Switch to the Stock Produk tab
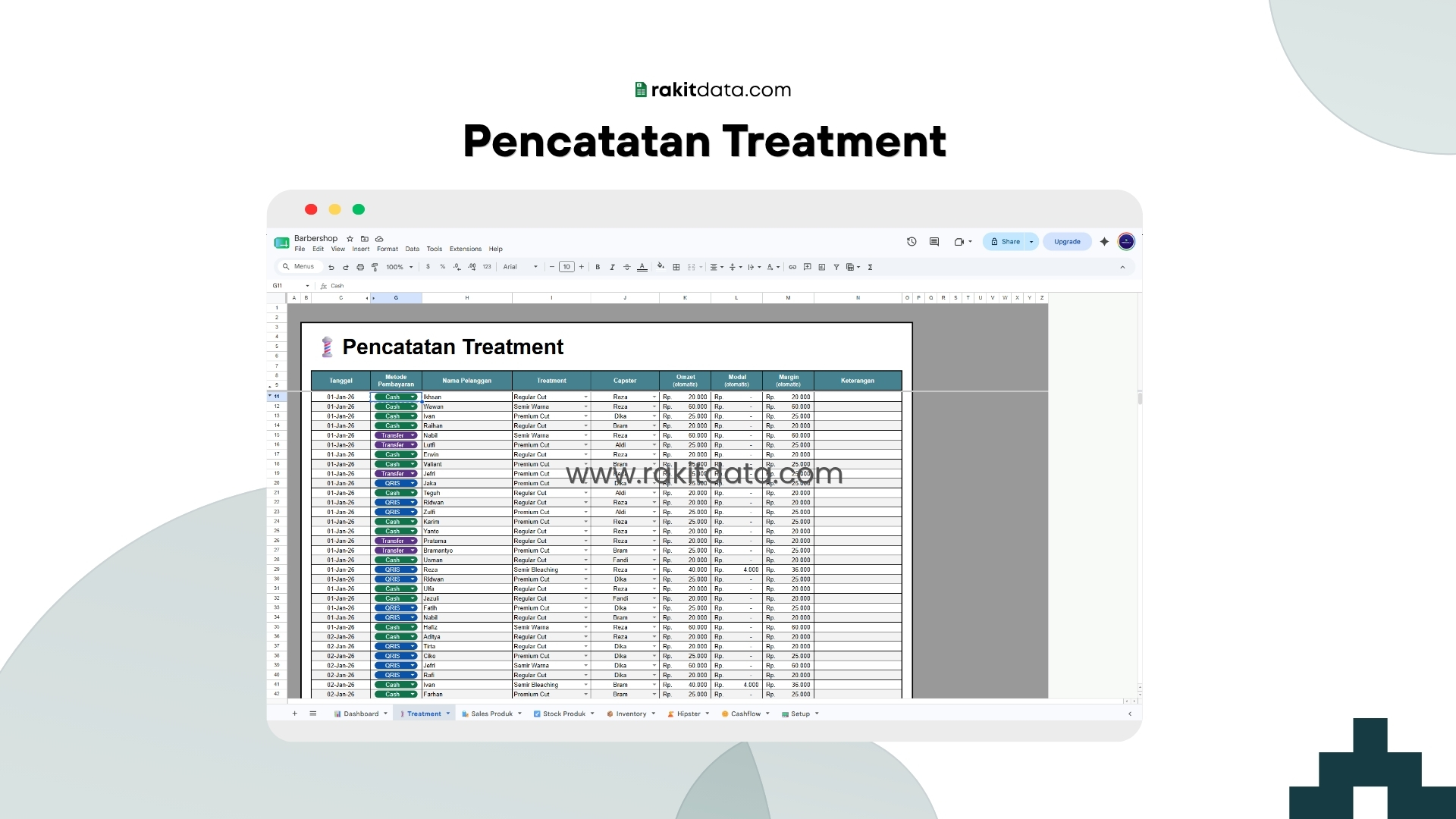 (x=563, y=714)
